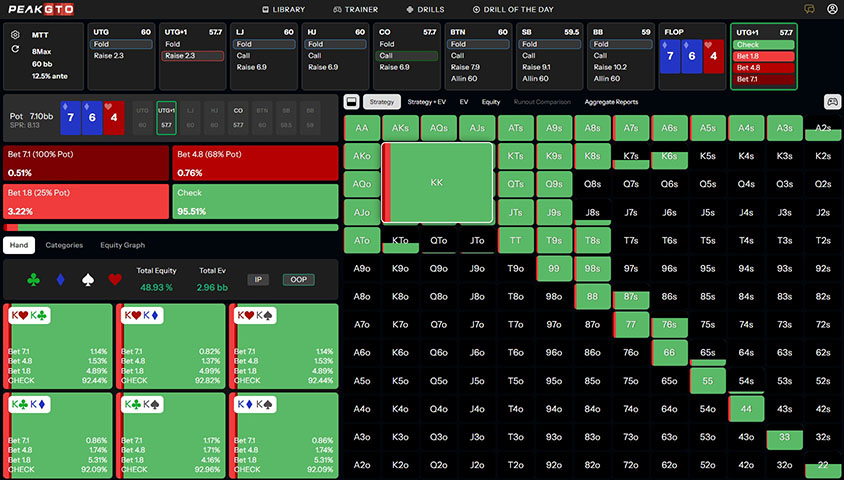The image size is (844, 480).
Task: Open the user account profile icon
Action: click(x=832, y=9)
